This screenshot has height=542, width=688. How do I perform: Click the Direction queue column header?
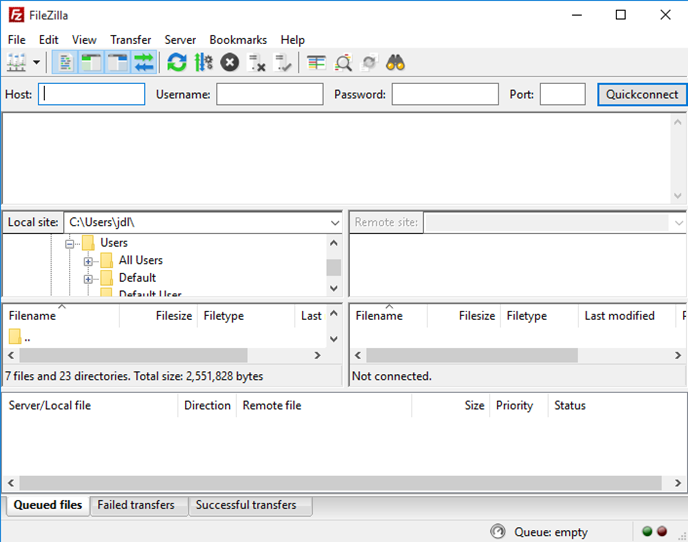click(207, 405)
